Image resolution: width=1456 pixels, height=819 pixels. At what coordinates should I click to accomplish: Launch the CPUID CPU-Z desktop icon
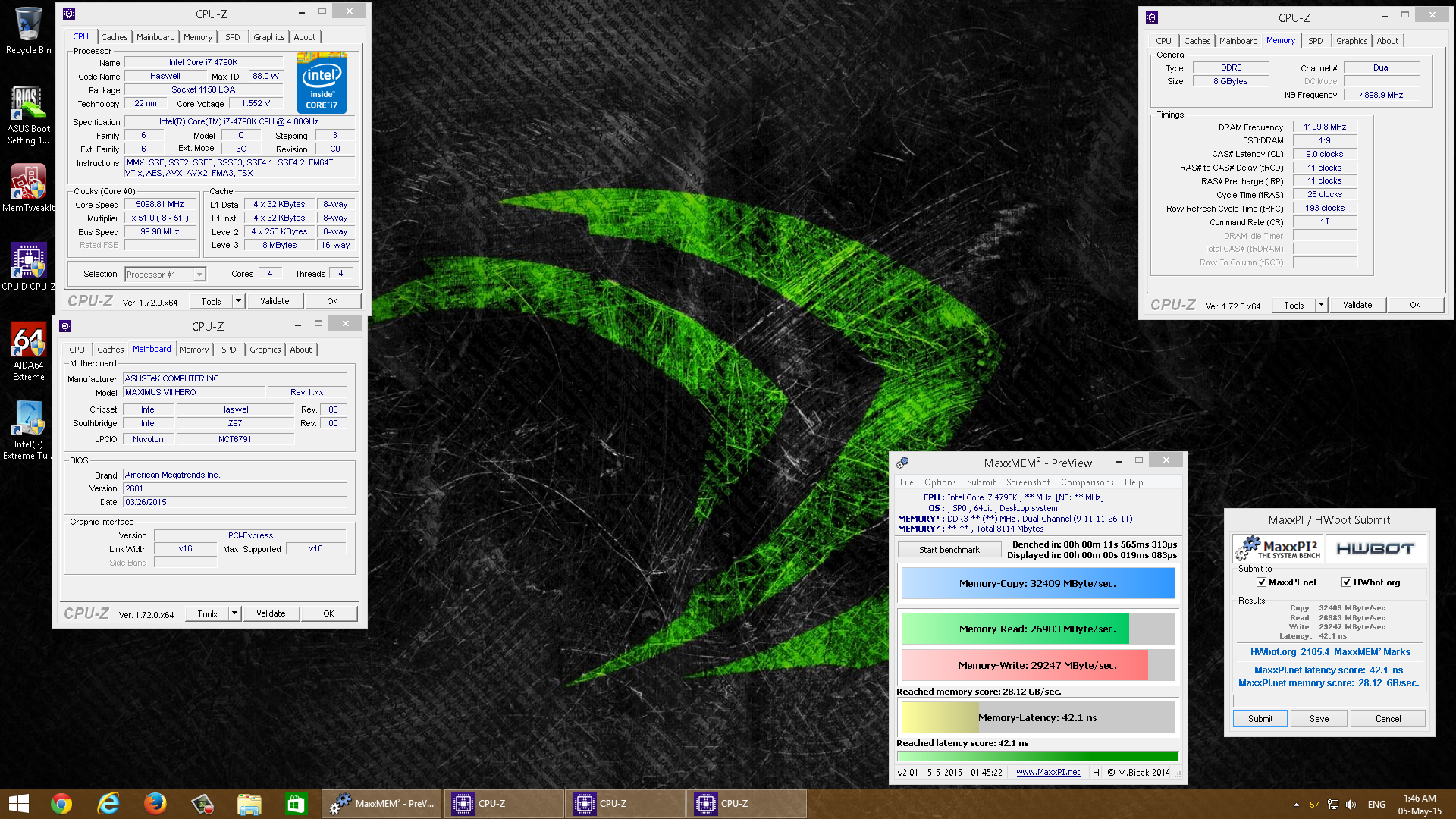[x=28, y=267]
